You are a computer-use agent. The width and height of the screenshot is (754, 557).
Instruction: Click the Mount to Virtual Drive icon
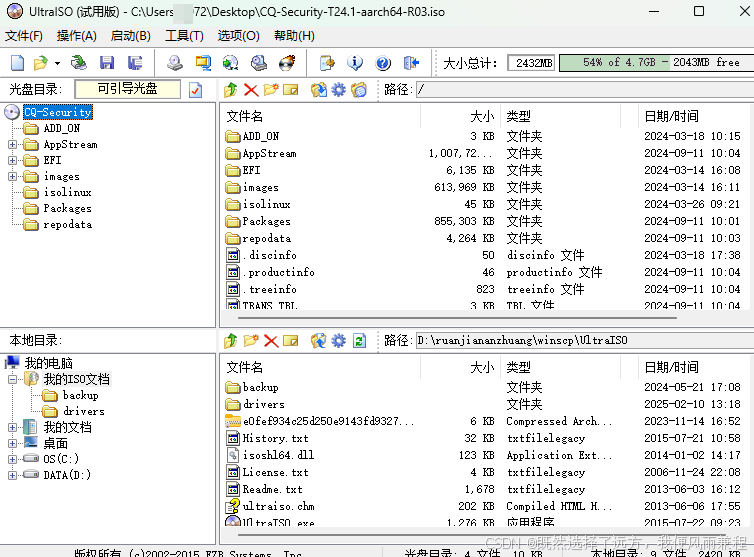click(x=259, y=63)
